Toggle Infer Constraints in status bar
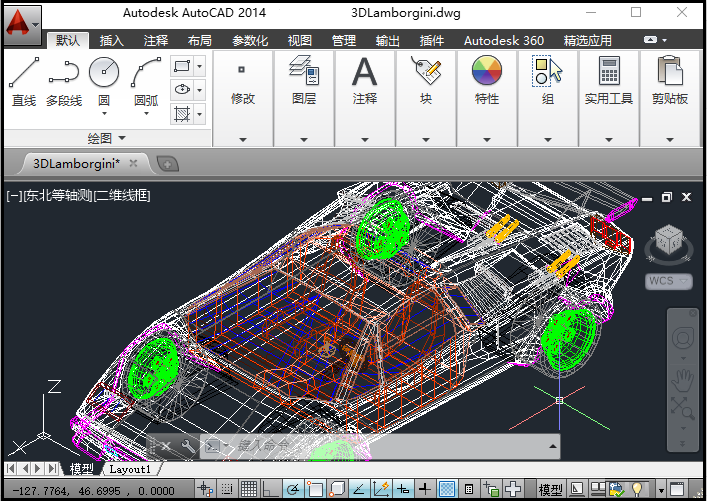The image size is (707, 501). tap(204, 489)
